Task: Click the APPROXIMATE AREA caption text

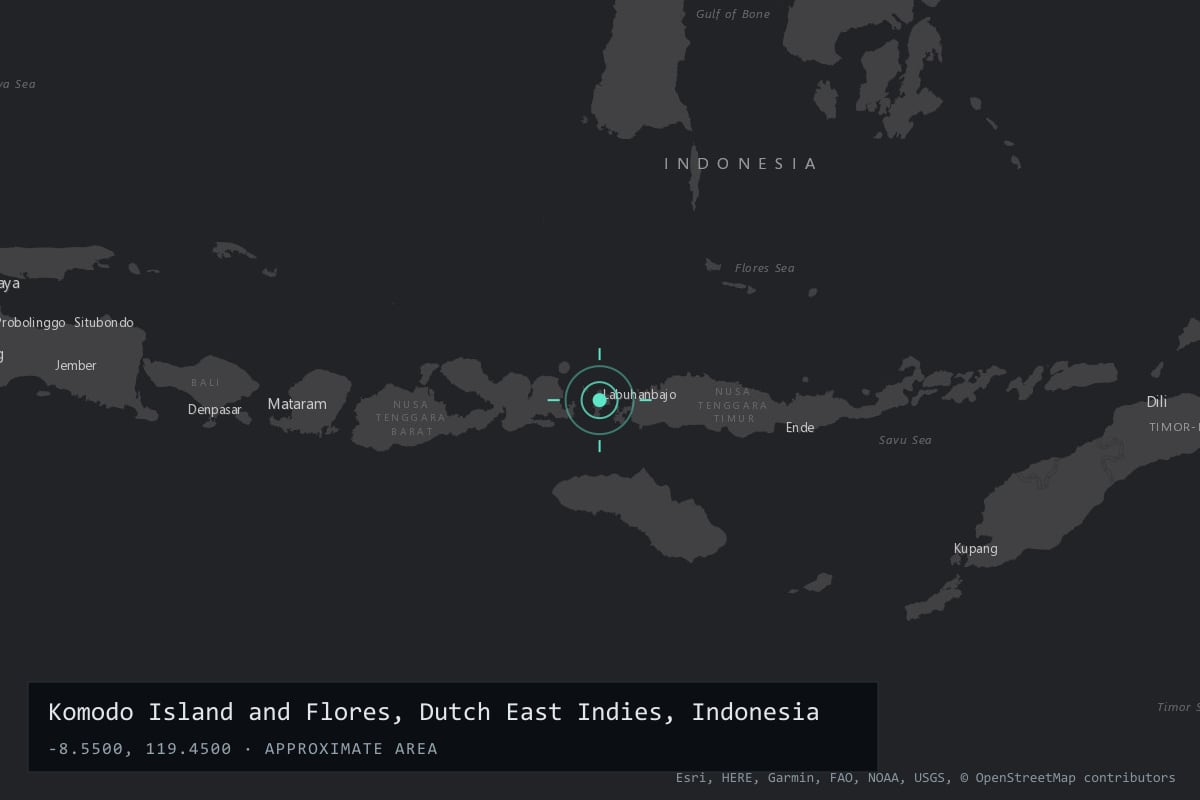Action: [x=351, y=749]
